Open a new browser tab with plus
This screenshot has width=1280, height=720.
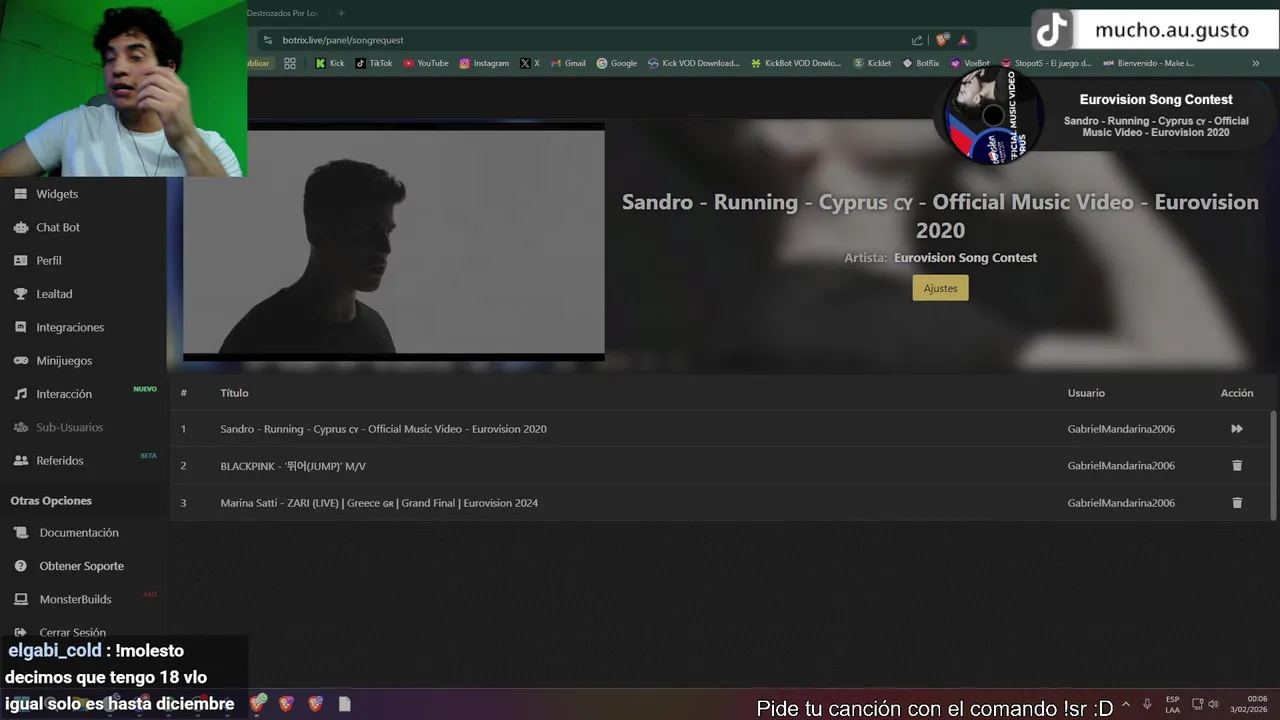pos(341,13)
